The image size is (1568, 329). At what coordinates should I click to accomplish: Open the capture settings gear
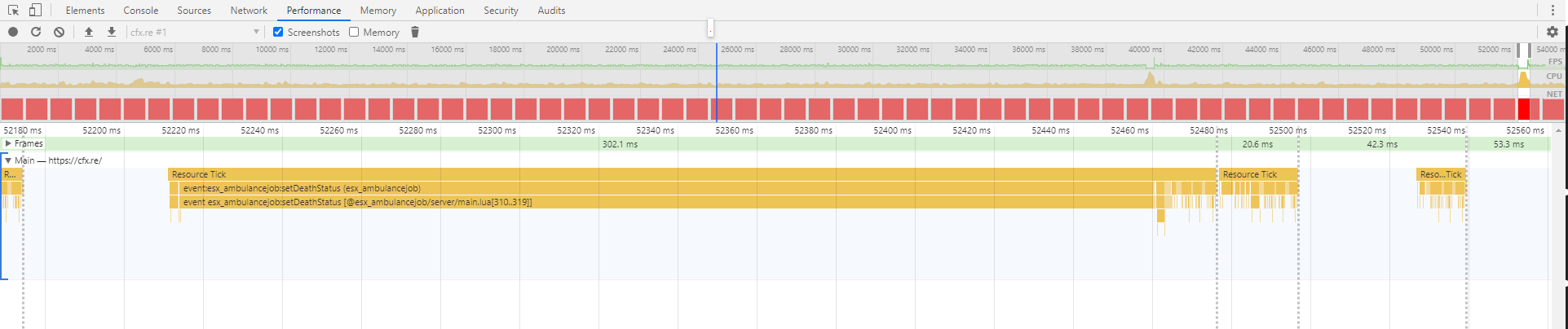1552,32
